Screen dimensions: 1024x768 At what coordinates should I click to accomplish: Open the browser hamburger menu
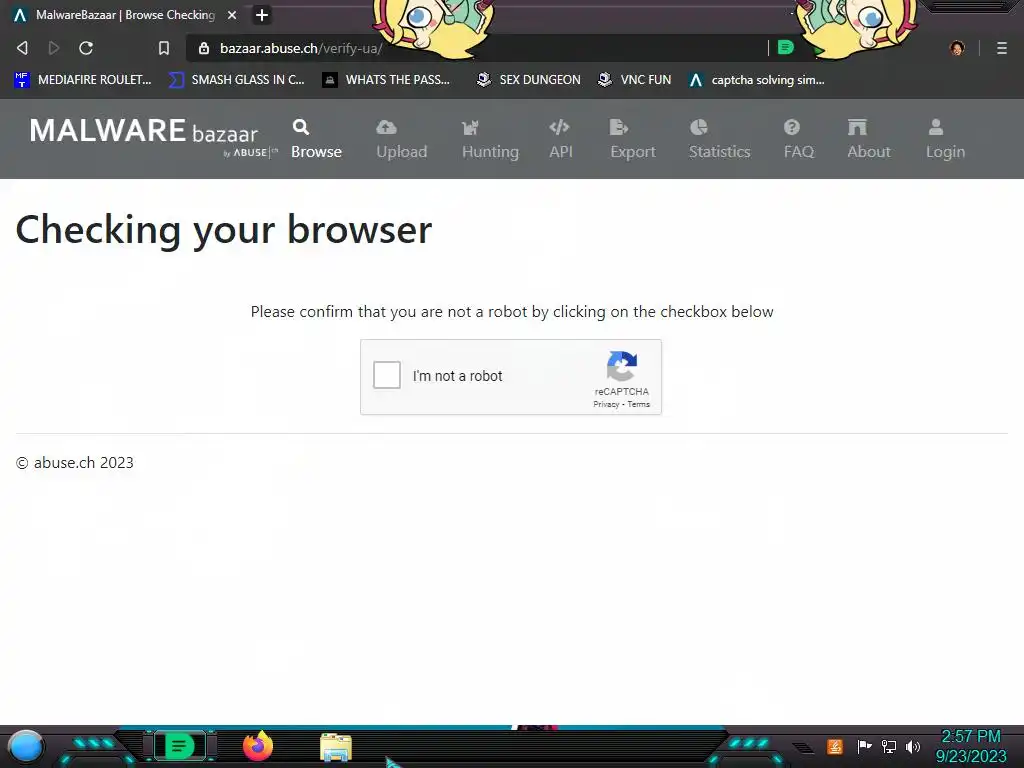pos(1002,48)
